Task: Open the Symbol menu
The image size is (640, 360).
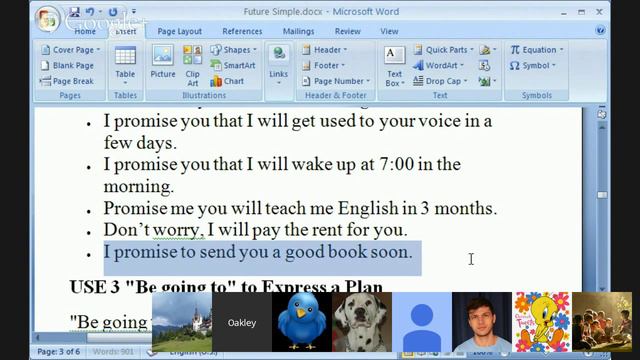Action: coord(533,65)
